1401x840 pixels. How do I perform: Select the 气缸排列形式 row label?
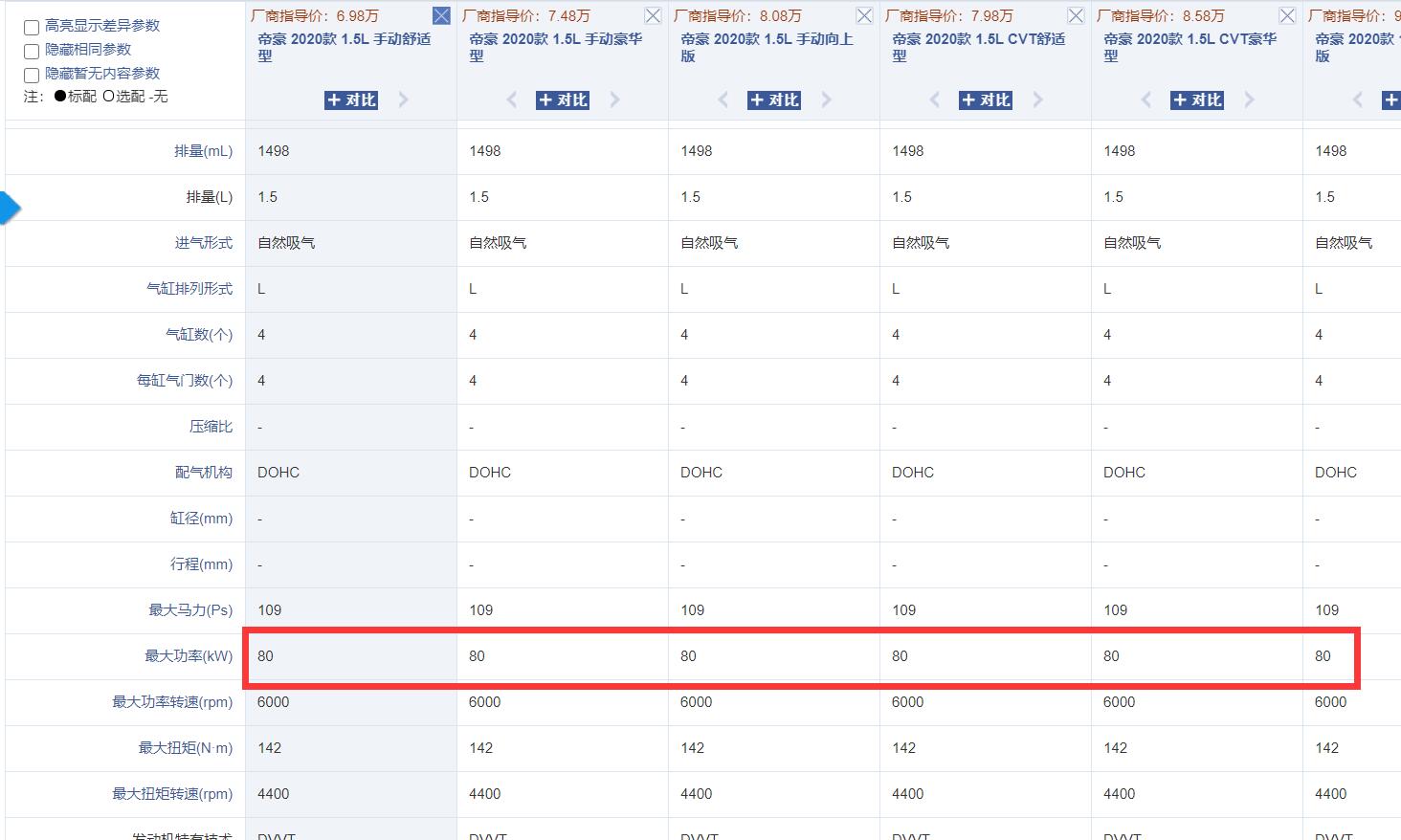[x=189, y=289]
